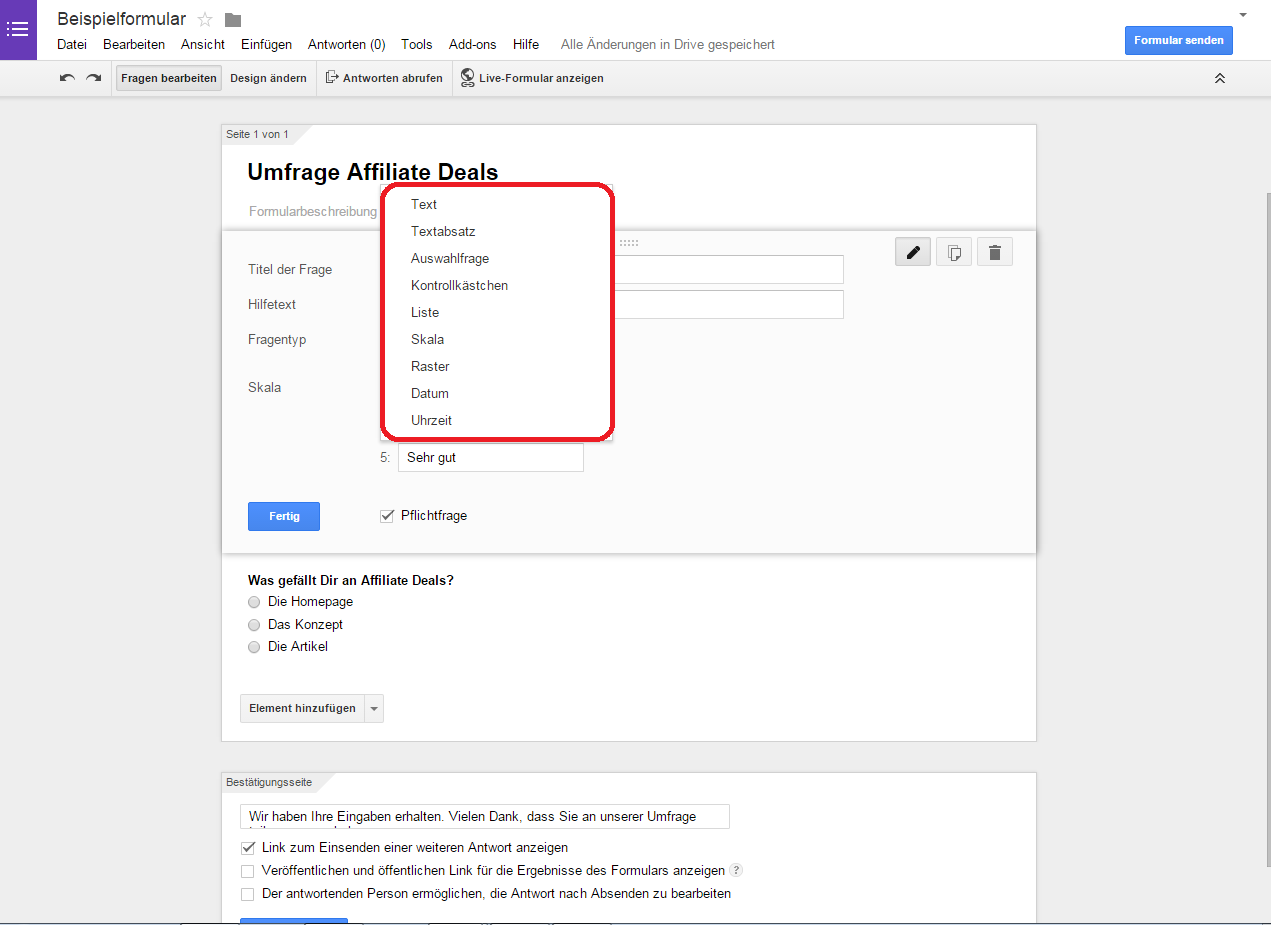Delete the question with trash icon

pyautogui.click(x=994, y=252)
